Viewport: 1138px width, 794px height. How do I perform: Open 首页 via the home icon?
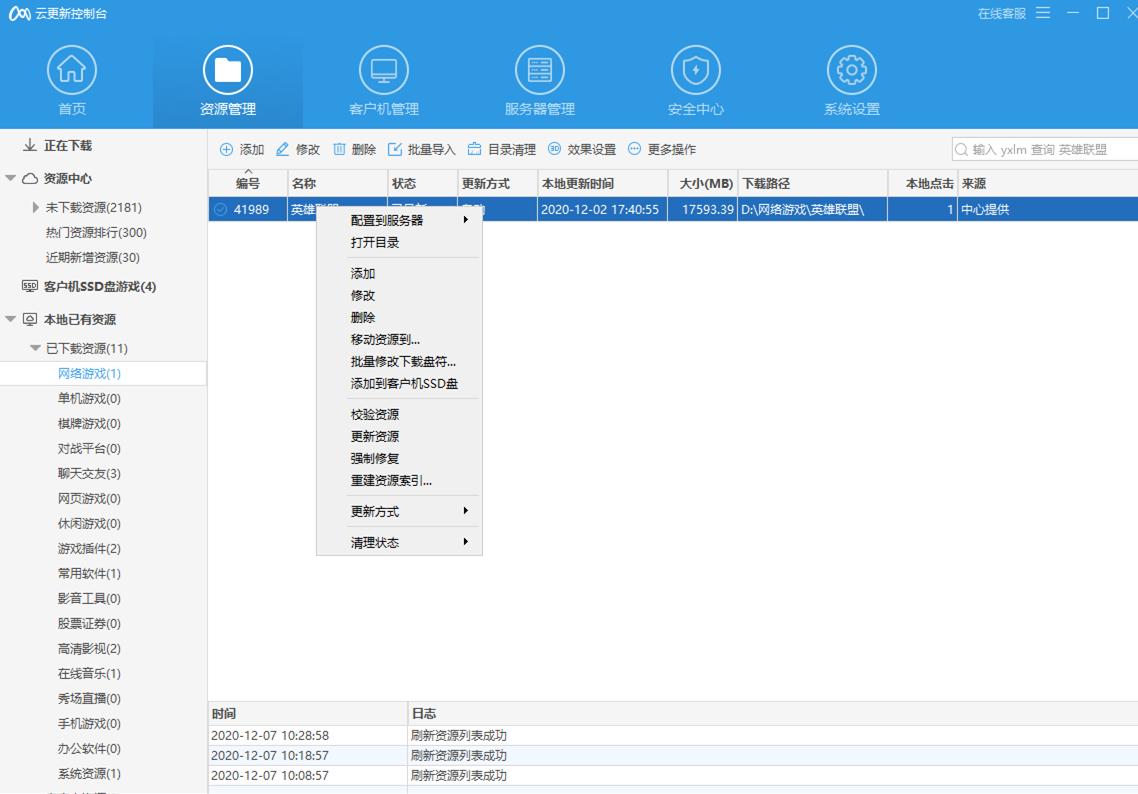pyautogui.click(x=71, y=70)
